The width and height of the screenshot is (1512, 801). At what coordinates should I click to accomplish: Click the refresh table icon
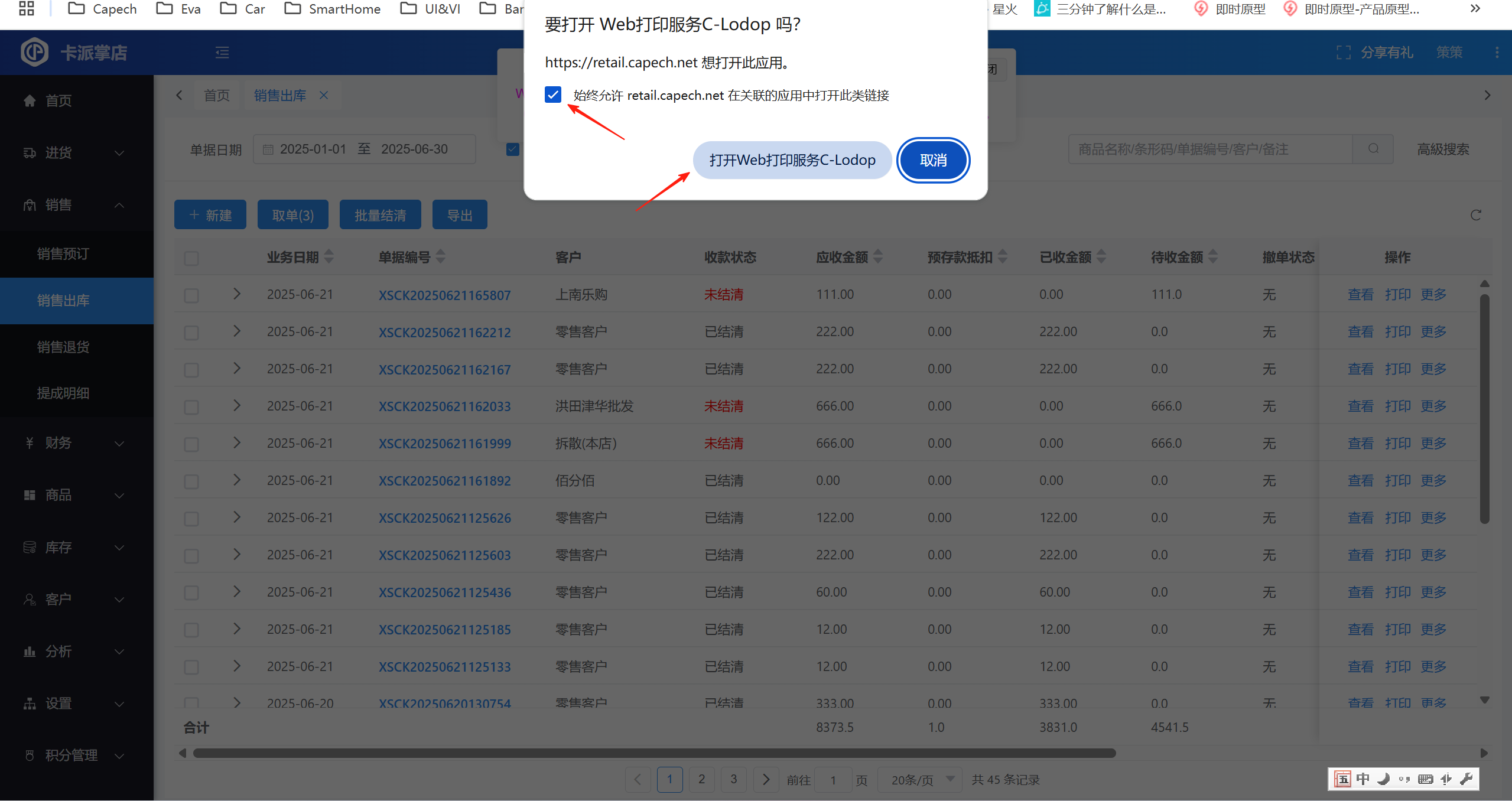(x=1475, y=215)
